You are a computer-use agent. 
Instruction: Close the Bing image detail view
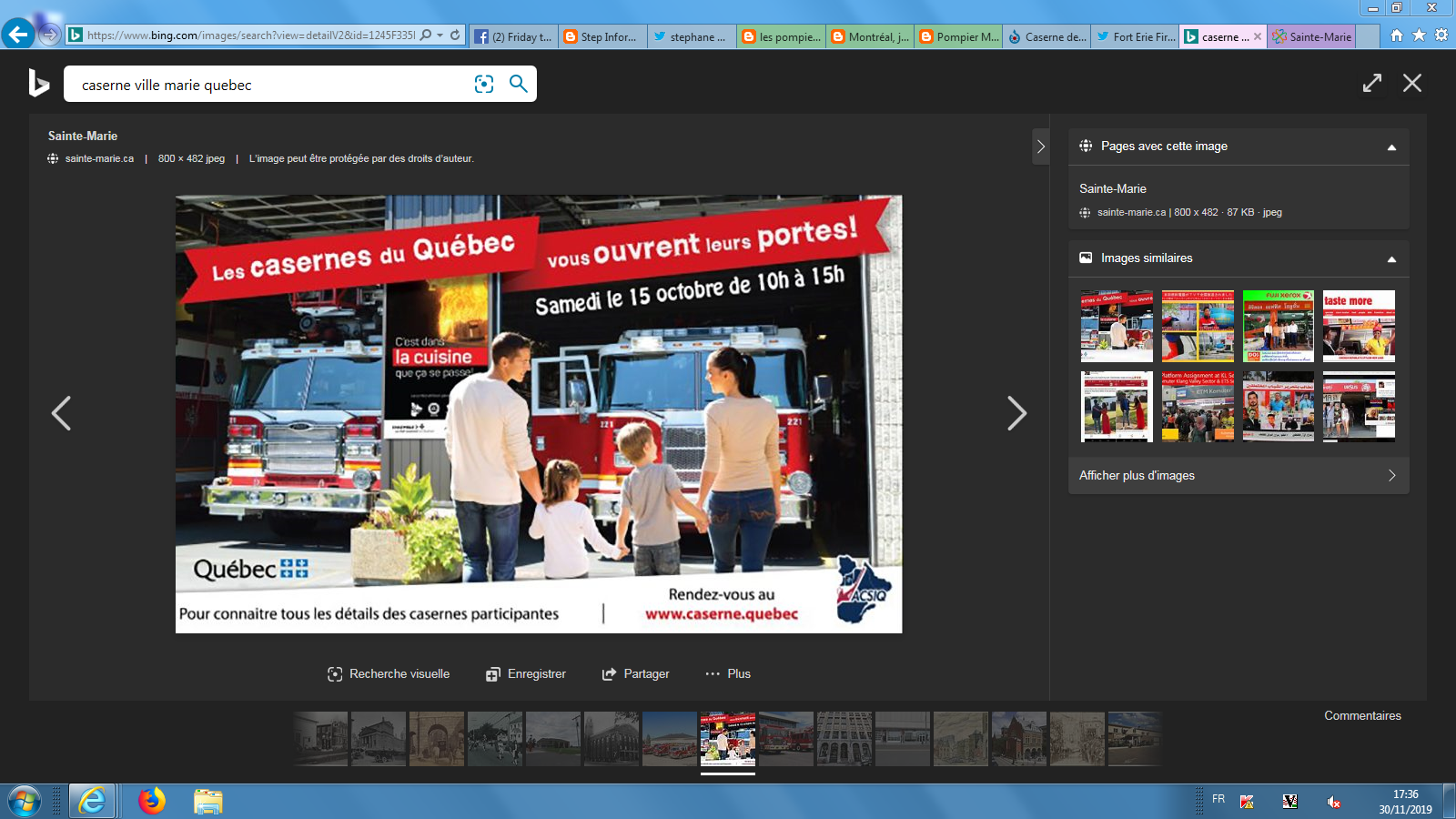pos(1412,83)
